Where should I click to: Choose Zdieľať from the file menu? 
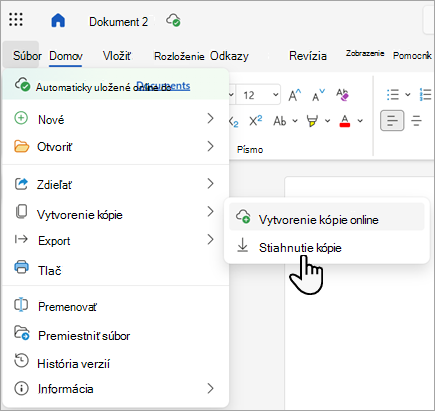point(115,184)
